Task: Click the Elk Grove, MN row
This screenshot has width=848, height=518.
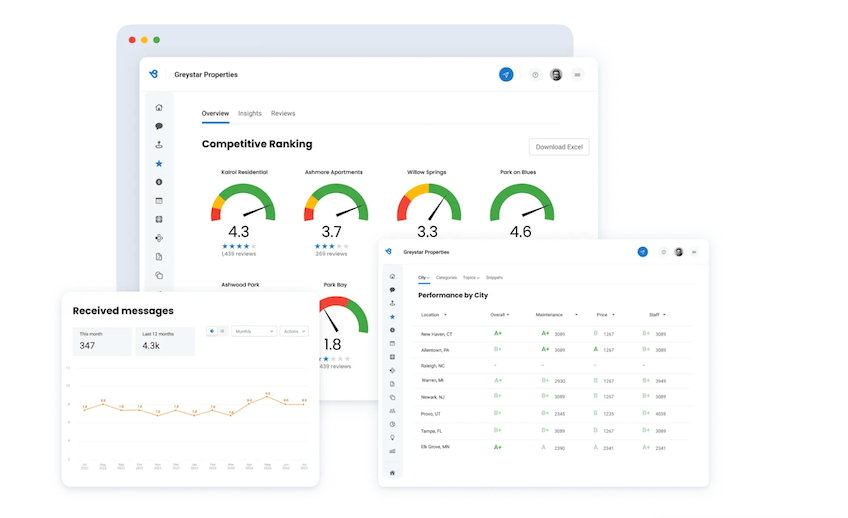Action: pyautogui.click(x=552, y=447)
